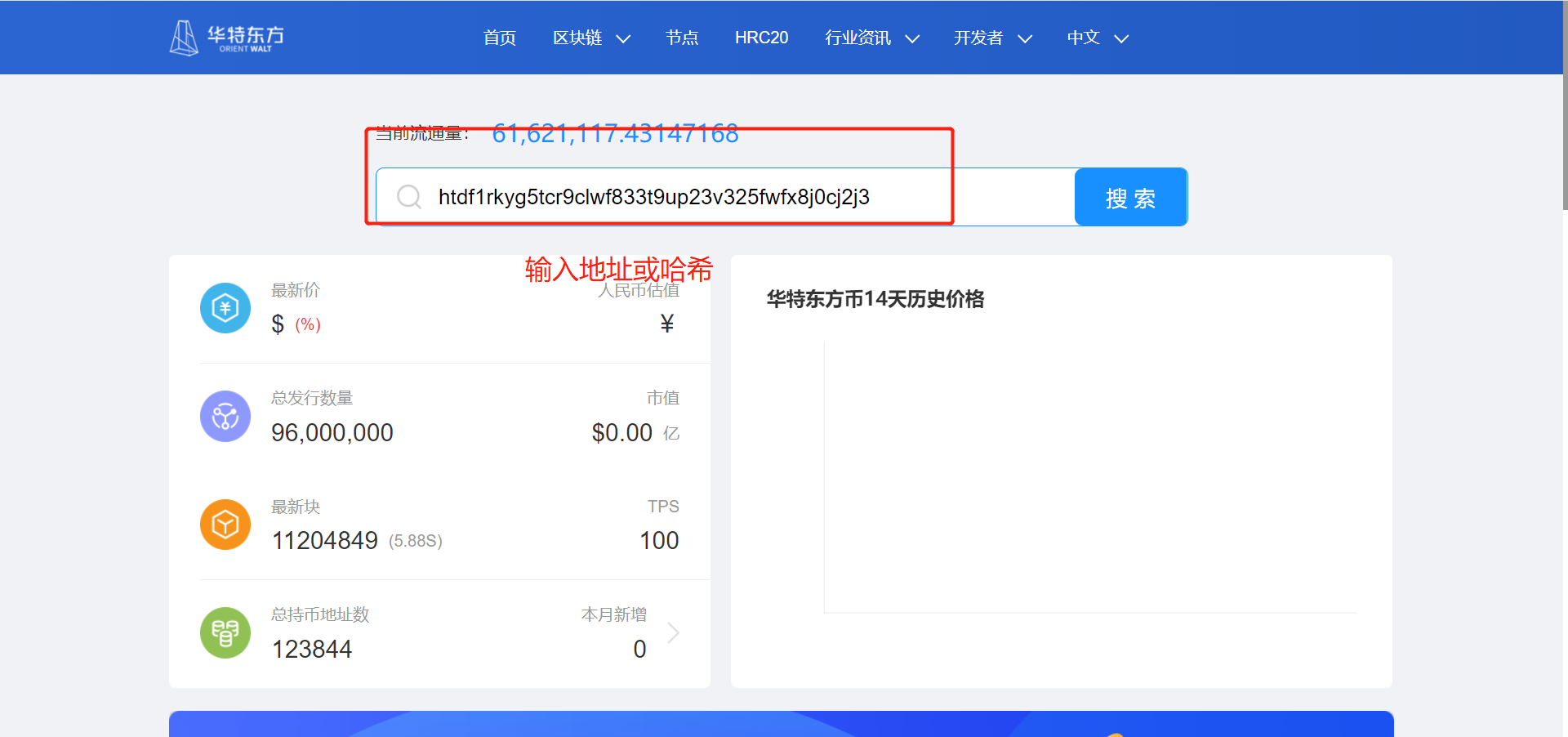Click the magnifying glass search icon
This screenshot has height=737, width=1568.
pyautogui.click(x=408, y=196)
